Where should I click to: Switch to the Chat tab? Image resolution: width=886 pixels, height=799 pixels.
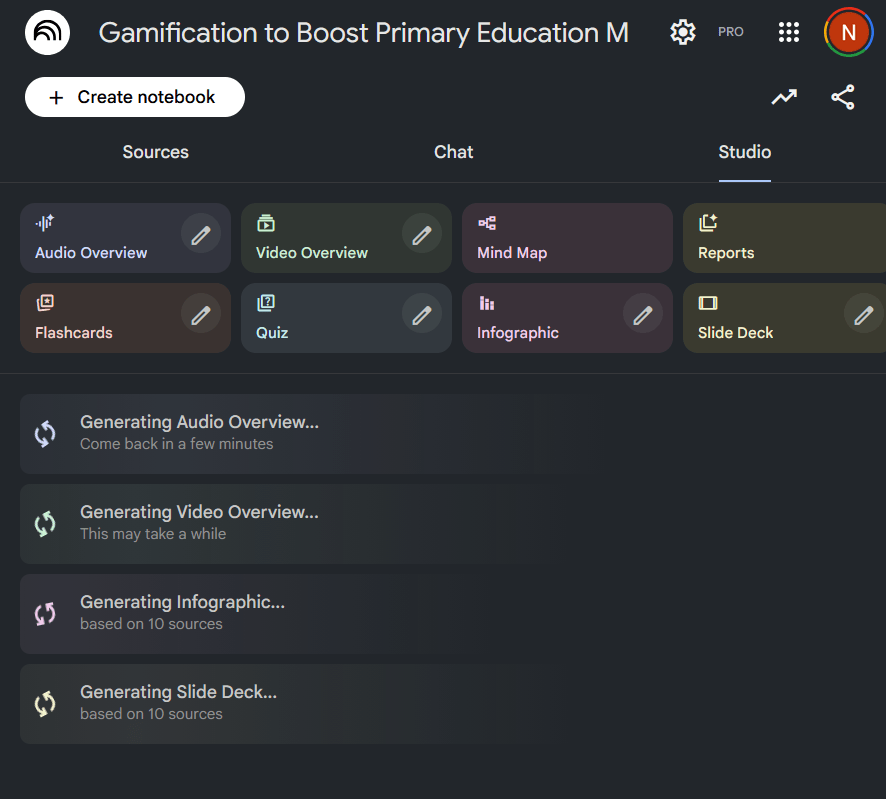point(453,152)
